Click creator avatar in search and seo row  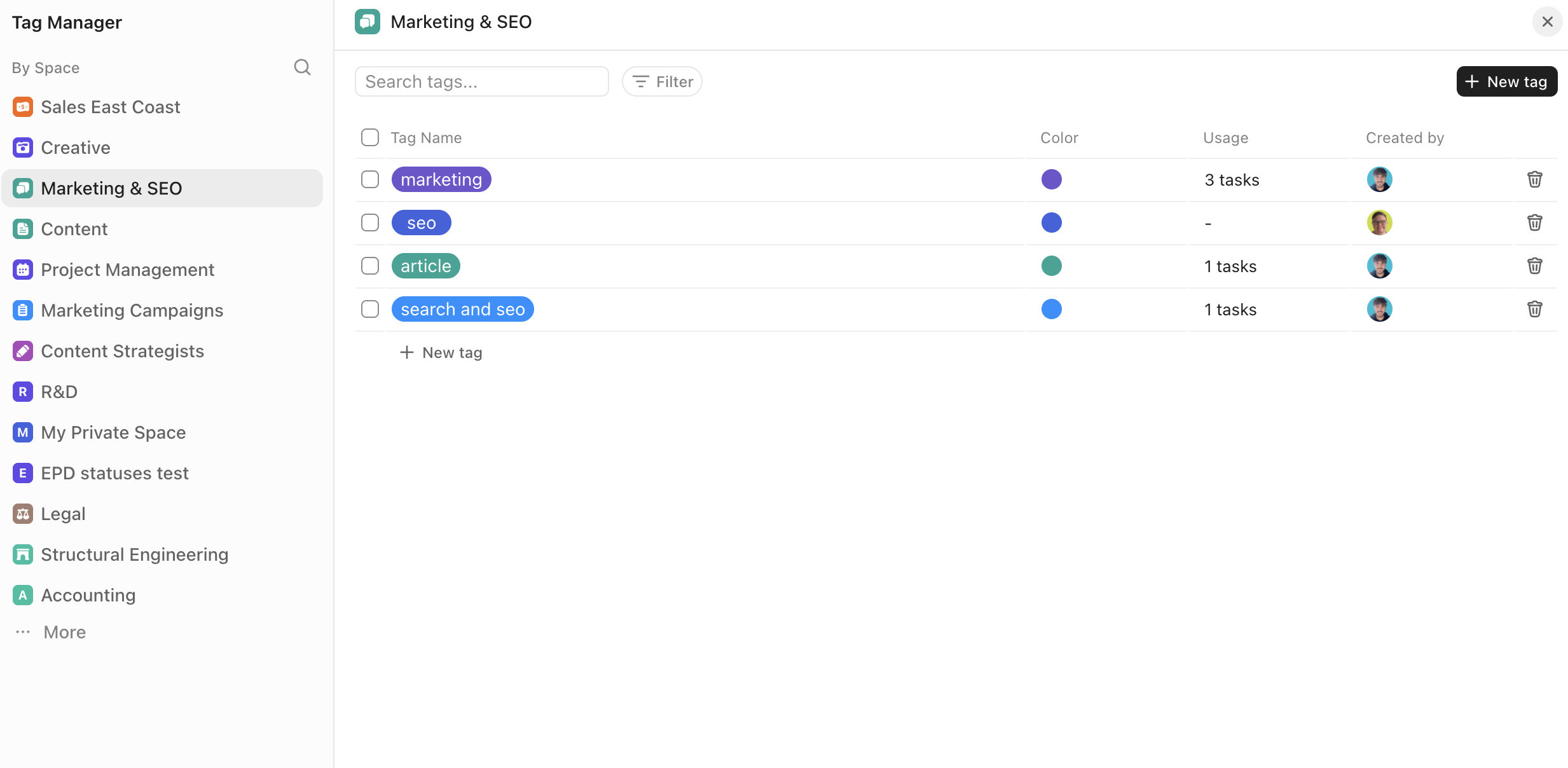click(1380, 309)
